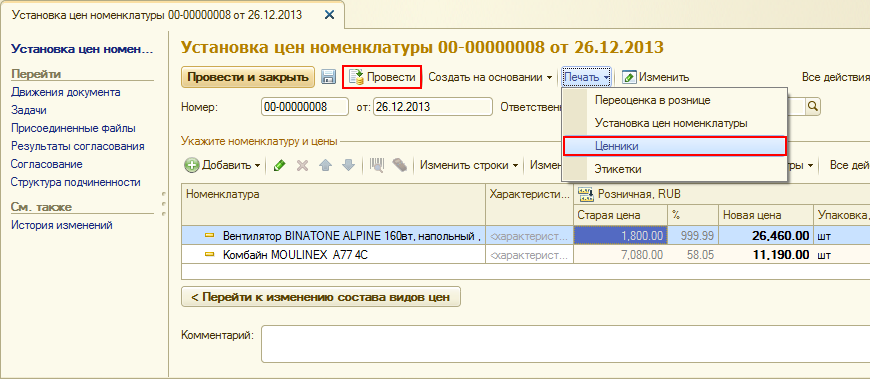Click the new price cell 11,190.00
The height and width of the screenshot is (379, 870).
click(x=766, y=255)
